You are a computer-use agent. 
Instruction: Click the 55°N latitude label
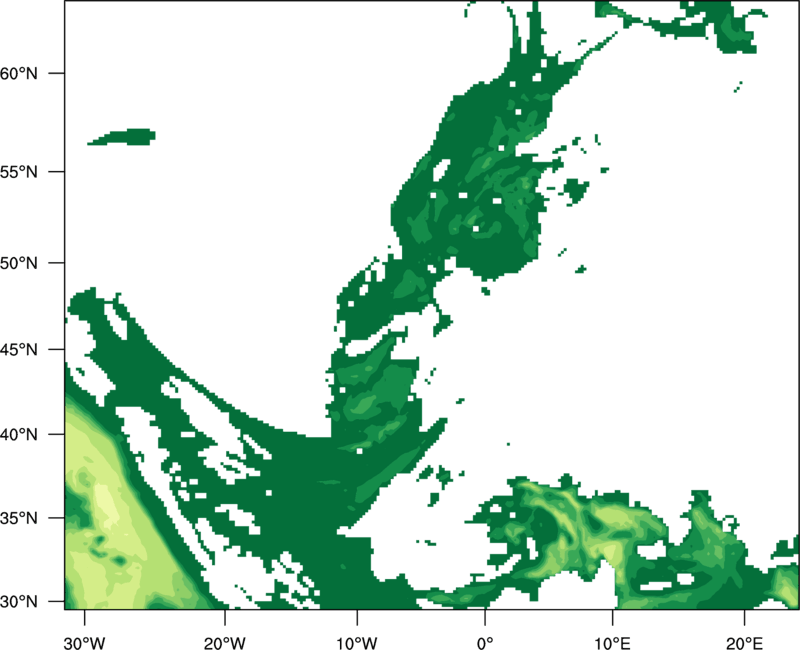point(19,172)
